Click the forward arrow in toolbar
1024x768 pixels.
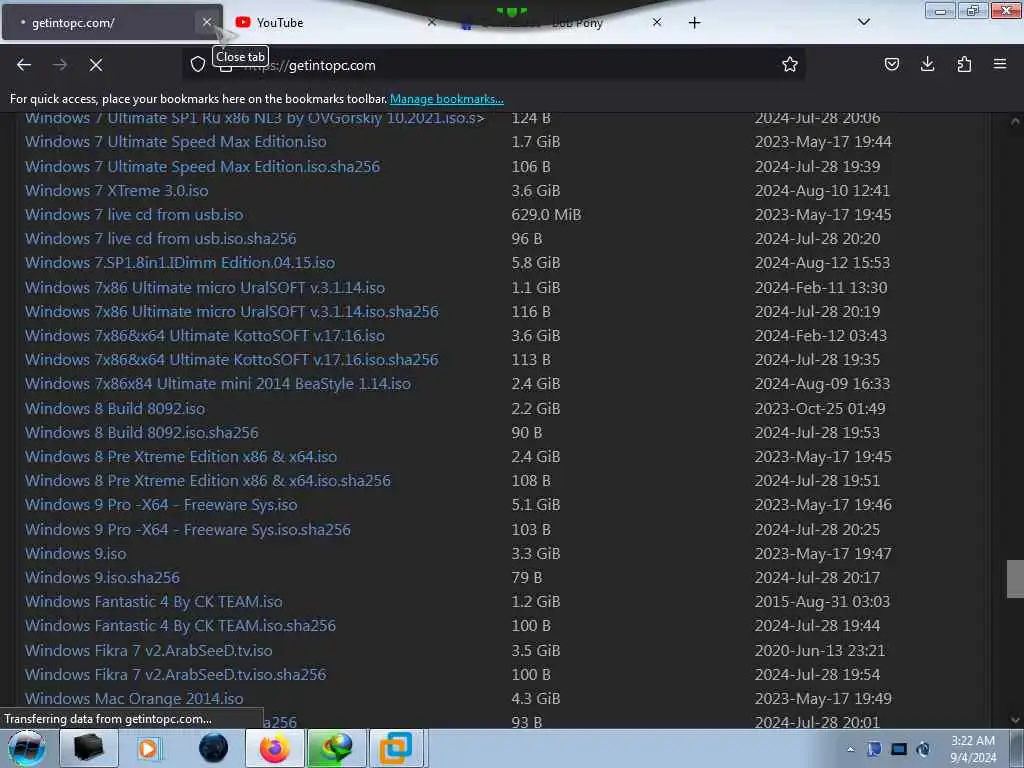60,65
